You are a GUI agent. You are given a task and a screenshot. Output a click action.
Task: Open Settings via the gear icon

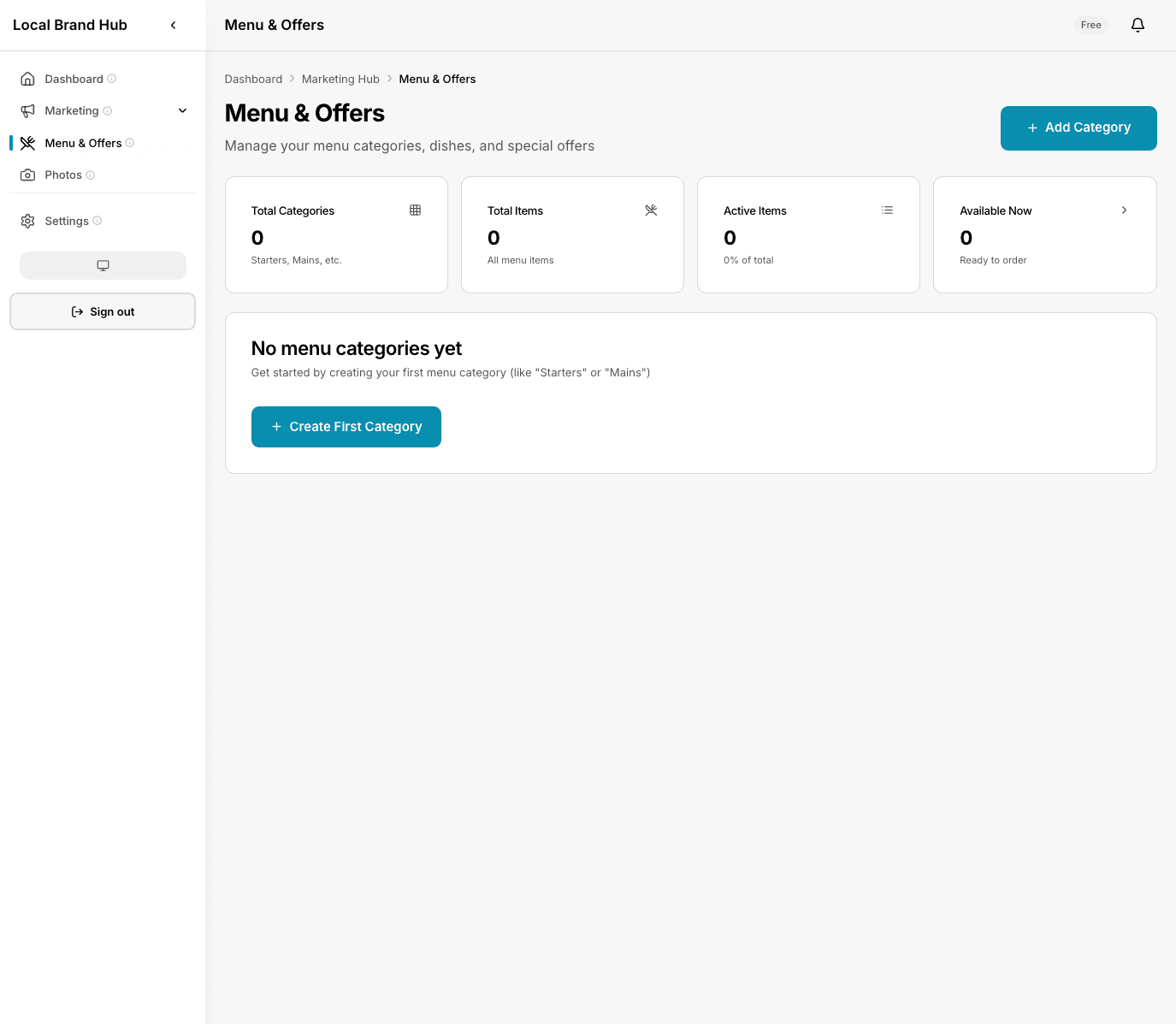pyautogui.click(x=27, y=221)
